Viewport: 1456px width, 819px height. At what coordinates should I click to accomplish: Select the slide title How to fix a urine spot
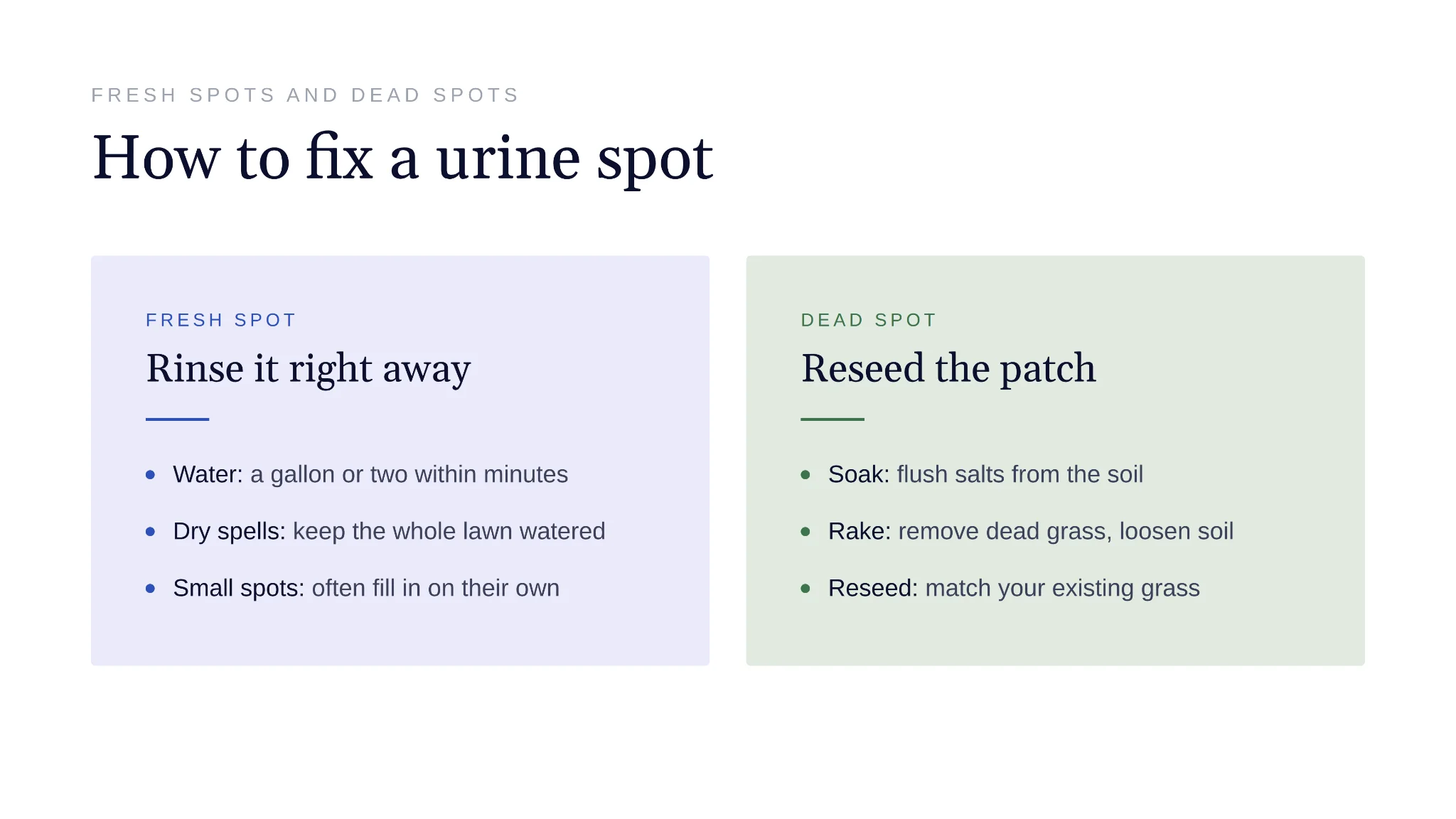(x=402, y=159)
